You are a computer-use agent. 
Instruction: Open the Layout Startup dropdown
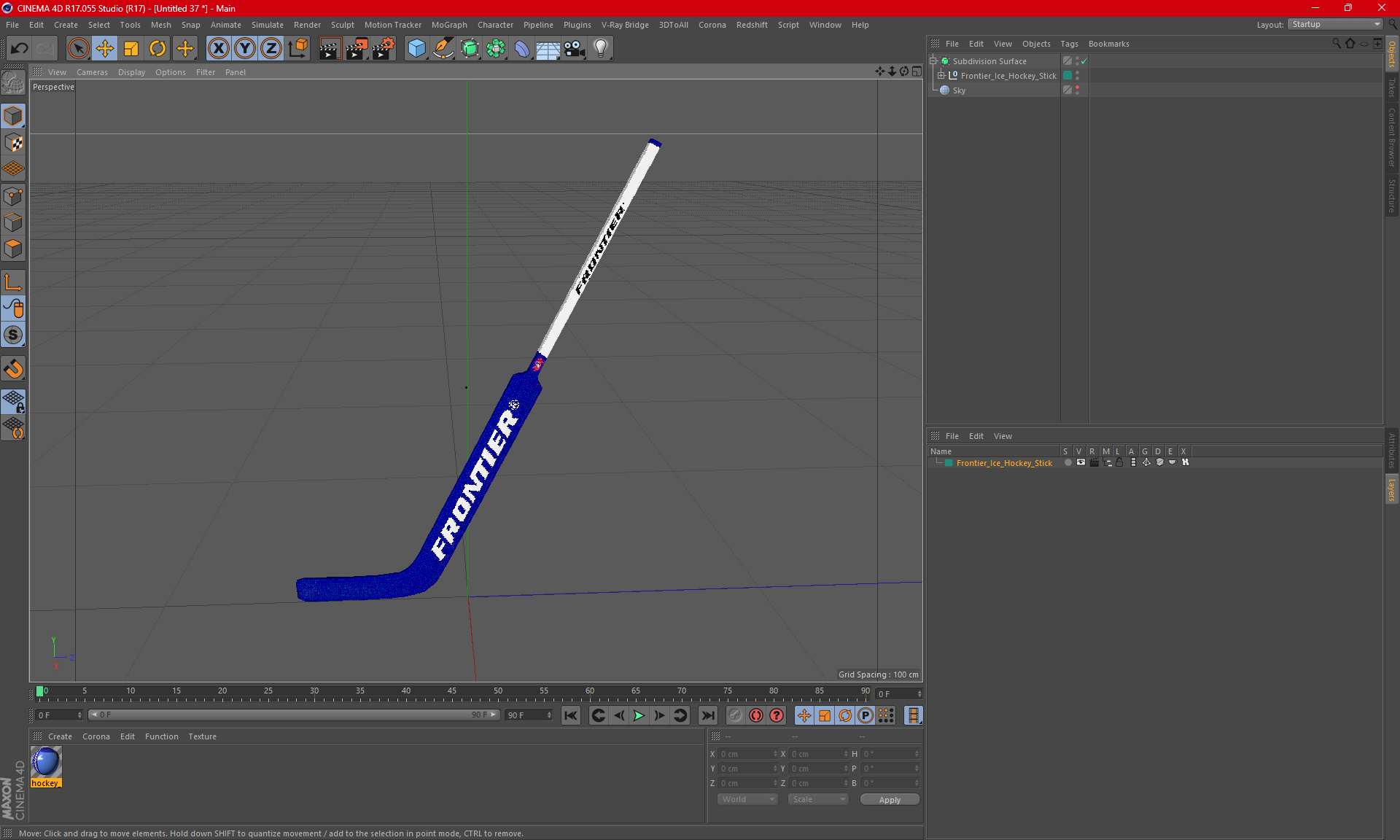[x=1335, y=24]
